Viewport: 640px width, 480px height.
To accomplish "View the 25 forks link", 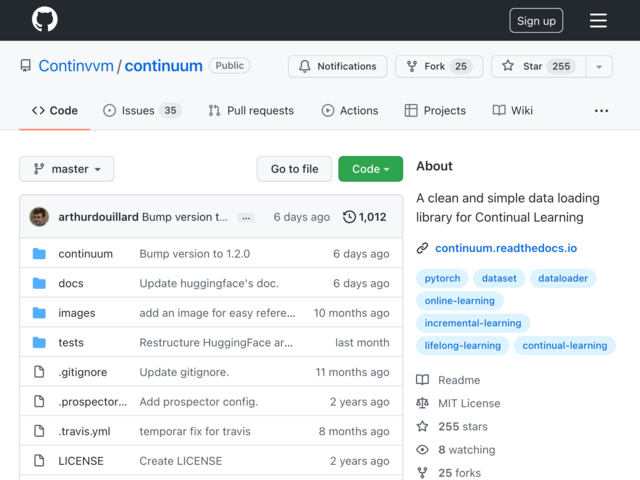I will [460, 473].
